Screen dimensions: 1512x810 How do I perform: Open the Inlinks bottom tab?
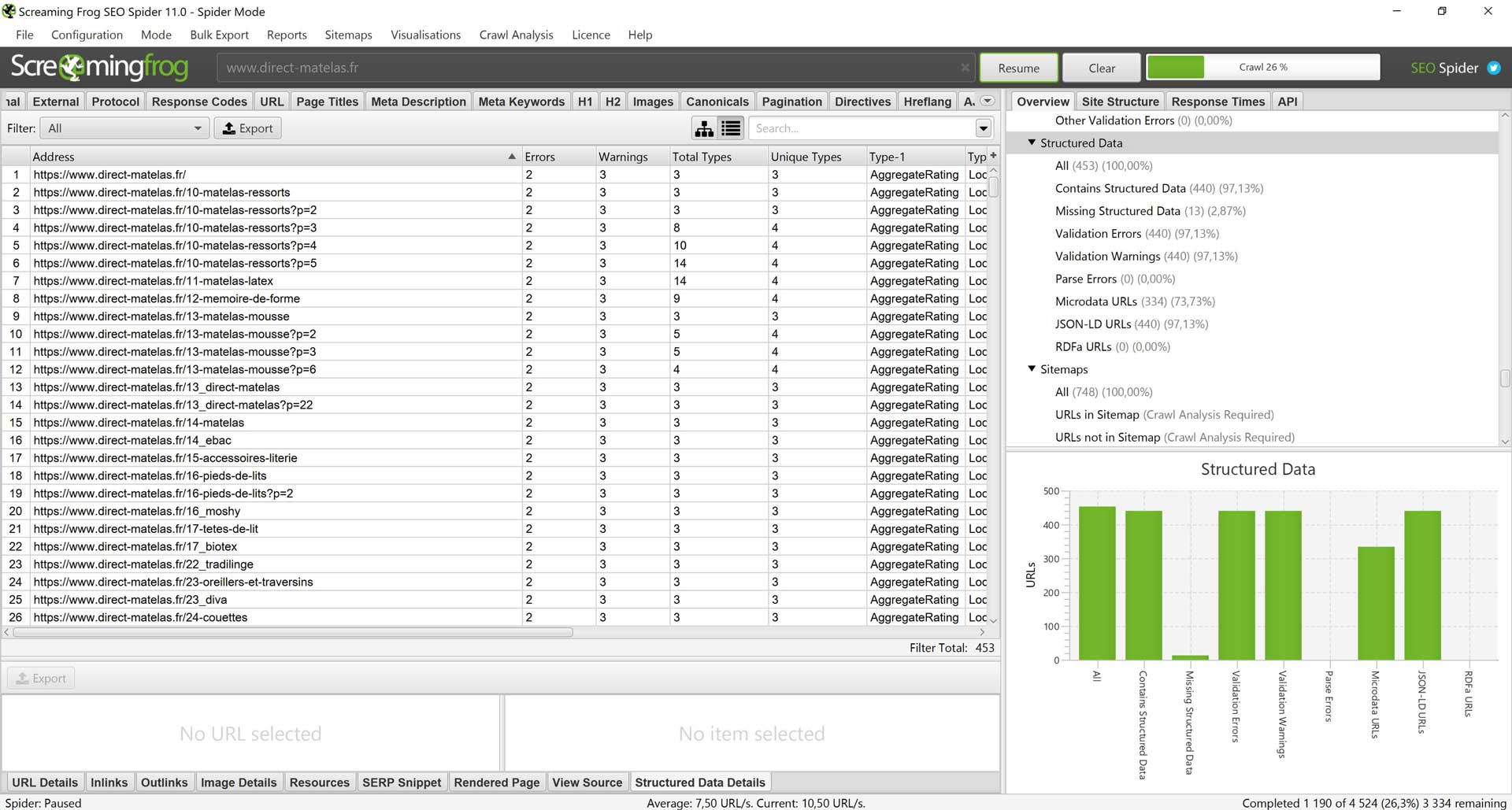pyautogui.click(x=109, y=782)
